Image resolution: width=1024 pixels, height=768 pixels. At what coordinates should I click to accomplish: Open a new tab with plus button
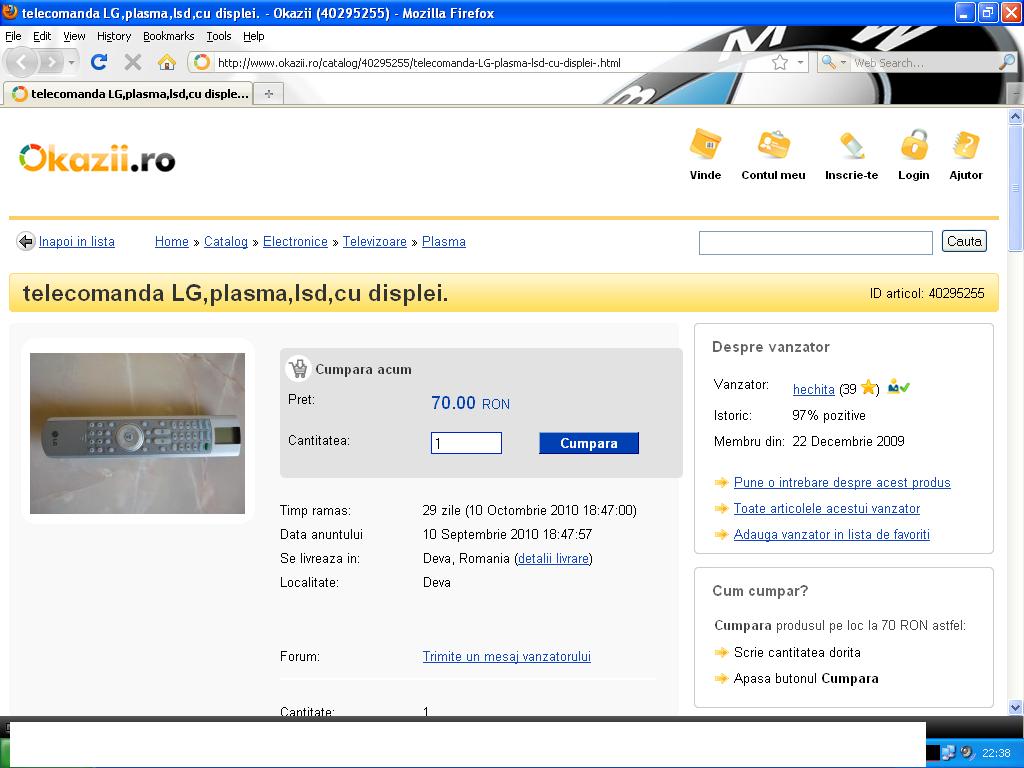pyautogui.click(x=268, y=93)
